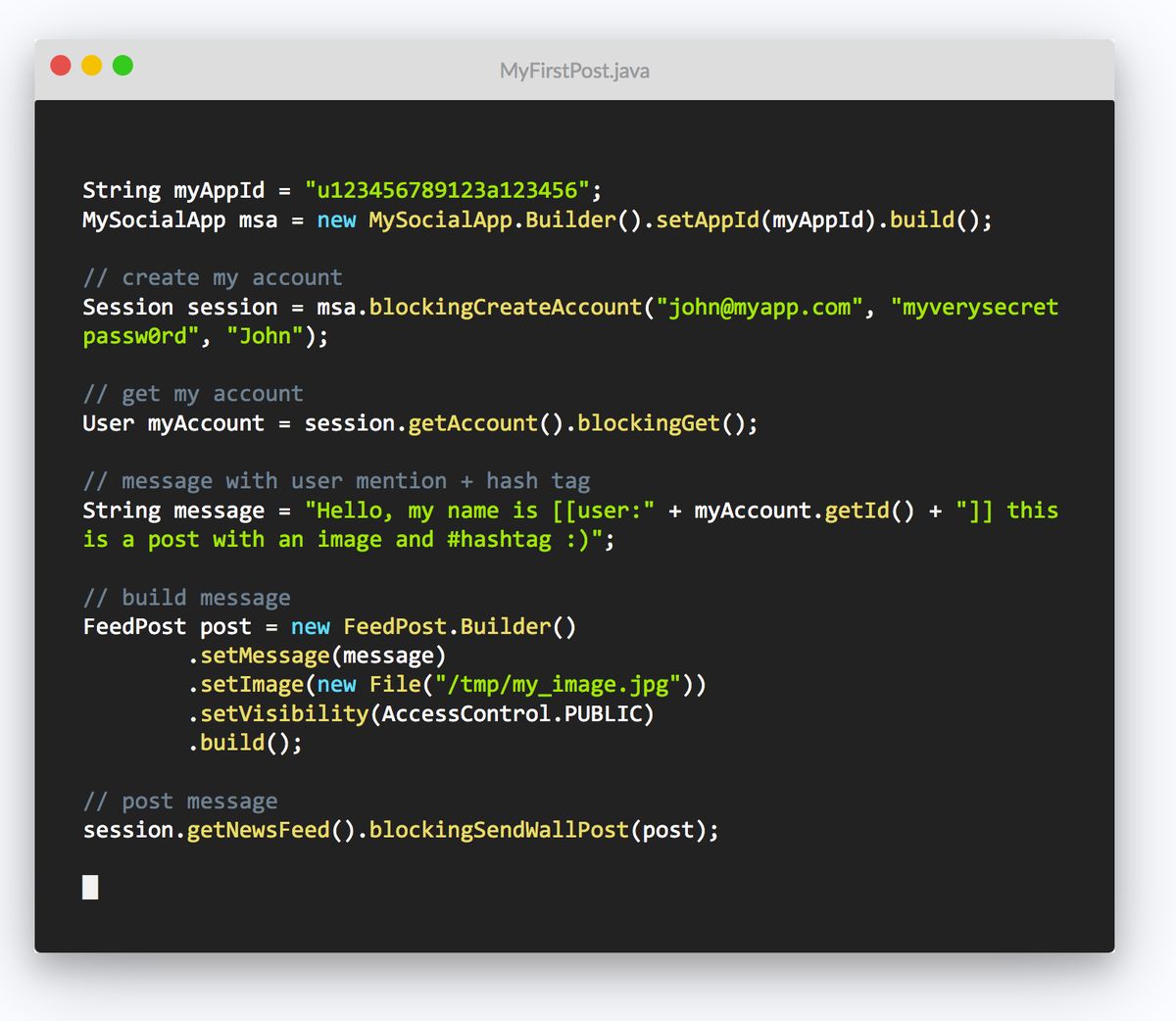
Task: Click the #hashtag word in the message string
Action: pos(499,540)
